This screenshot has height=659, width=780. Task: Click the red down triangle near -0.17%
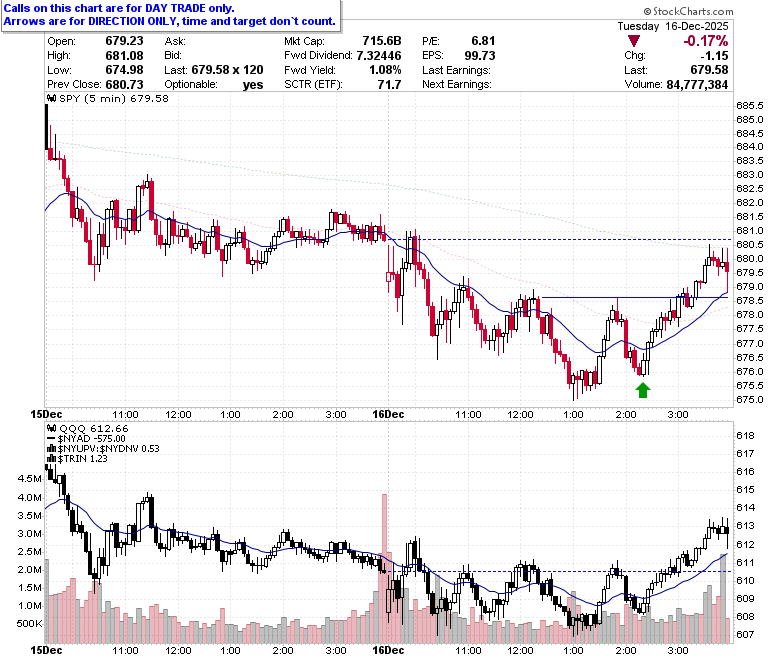tap(634, 41)
